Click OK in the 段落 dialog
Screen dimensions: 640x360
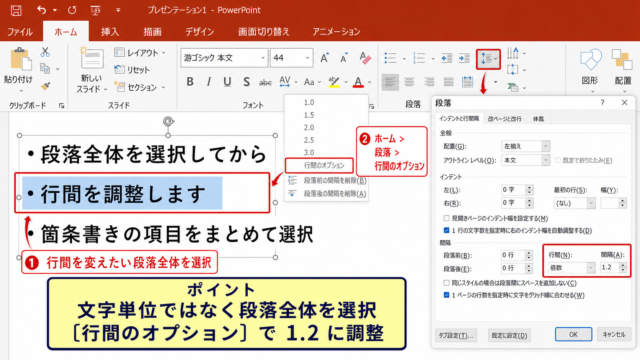pos(573,334)
